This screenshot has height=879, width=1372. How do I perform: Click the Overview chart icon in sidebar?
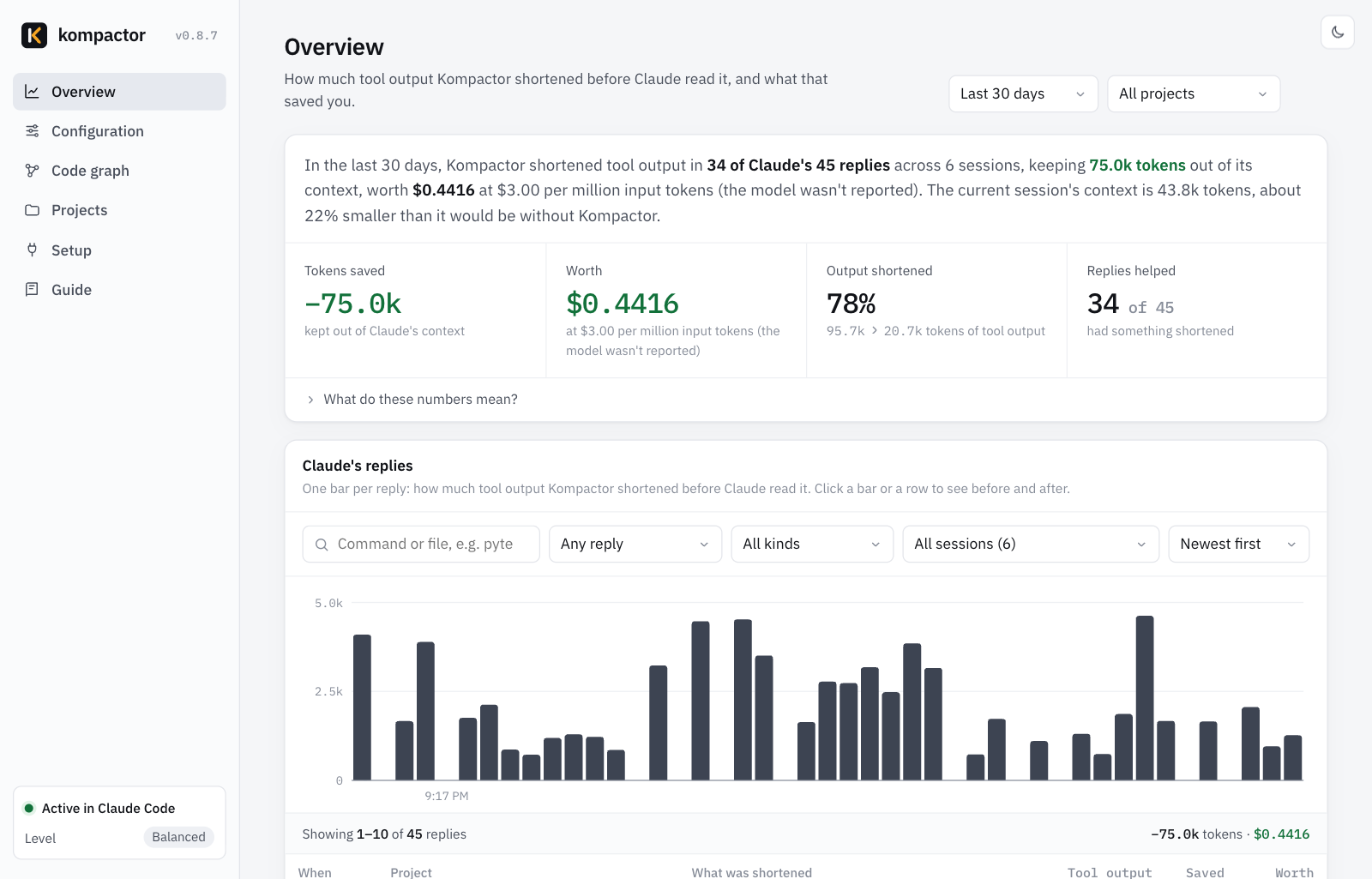click(32, 92)
